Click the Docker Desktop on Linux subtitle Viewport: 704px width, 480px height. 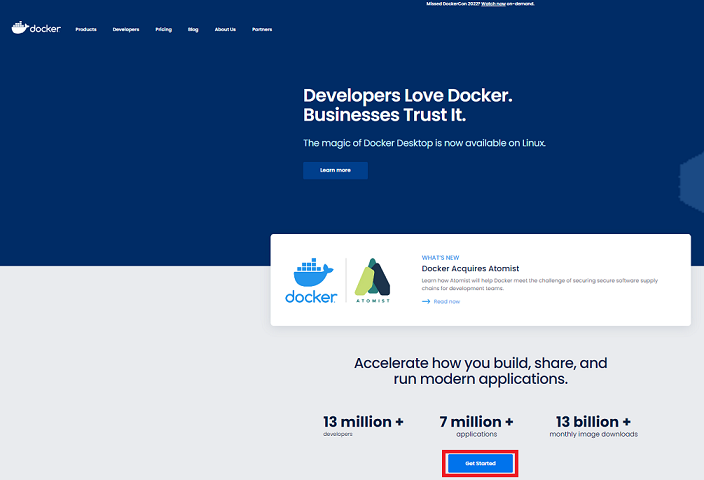pos(424,143)
